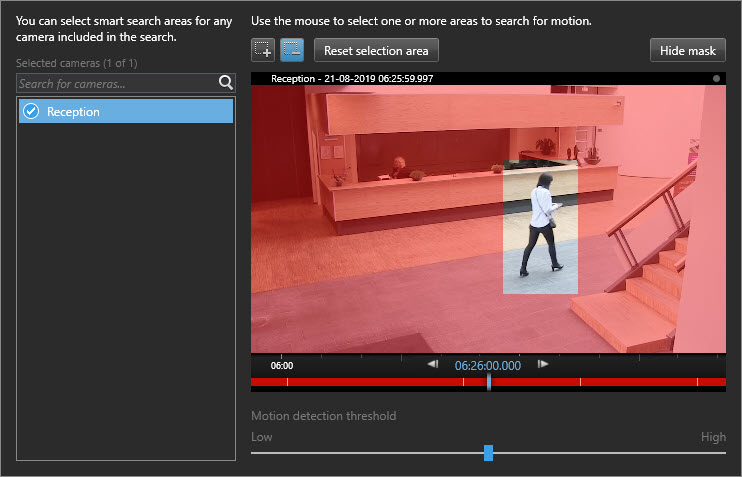Step to previous frame in timeline

432,365
